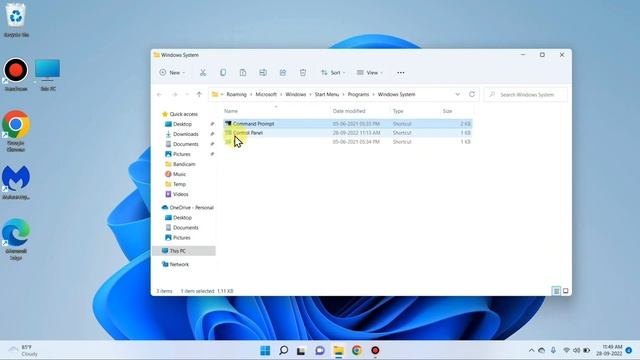Open Music in navigation pane

coord(176,174)
